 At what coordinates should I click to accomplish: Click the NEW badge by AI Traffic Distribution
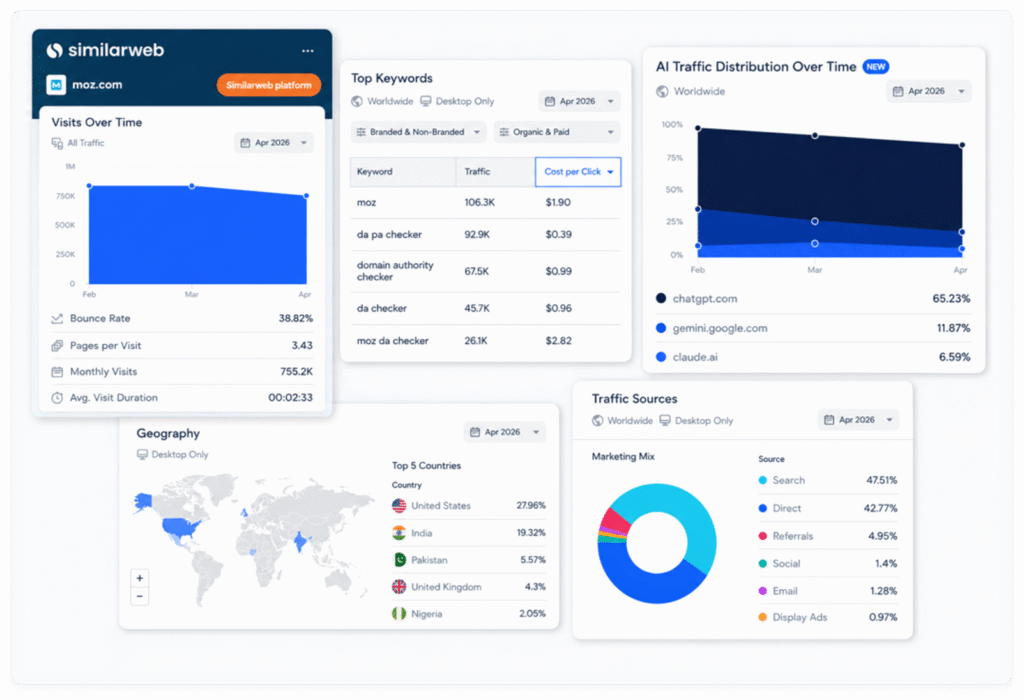coord(876,67)
